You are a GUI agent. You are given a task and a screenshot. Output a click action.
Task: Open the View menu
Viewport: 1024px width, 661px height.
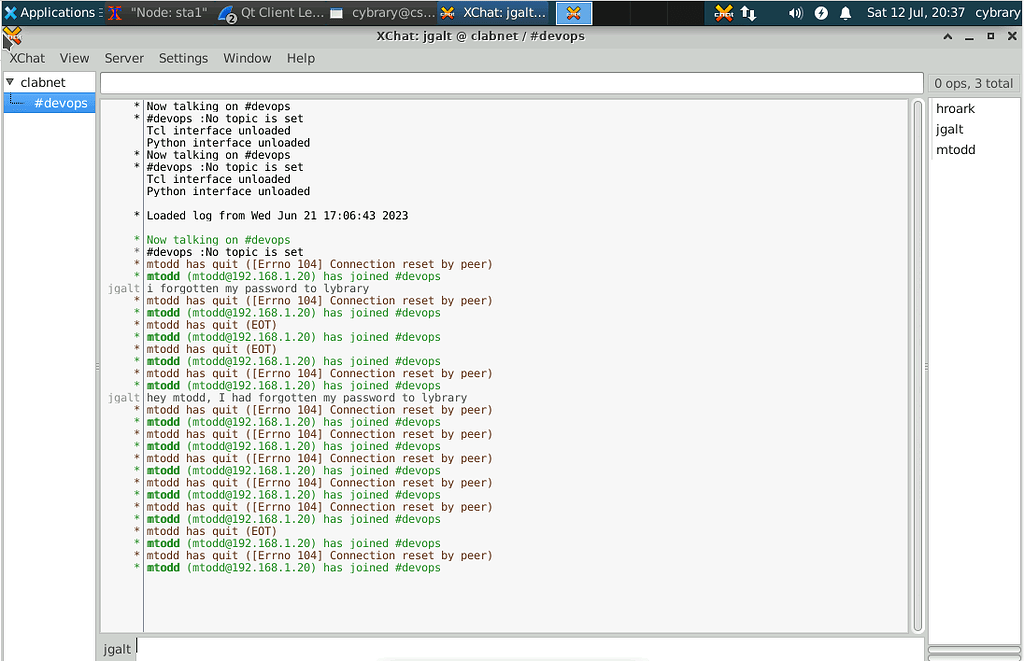(x=74, y=58)
